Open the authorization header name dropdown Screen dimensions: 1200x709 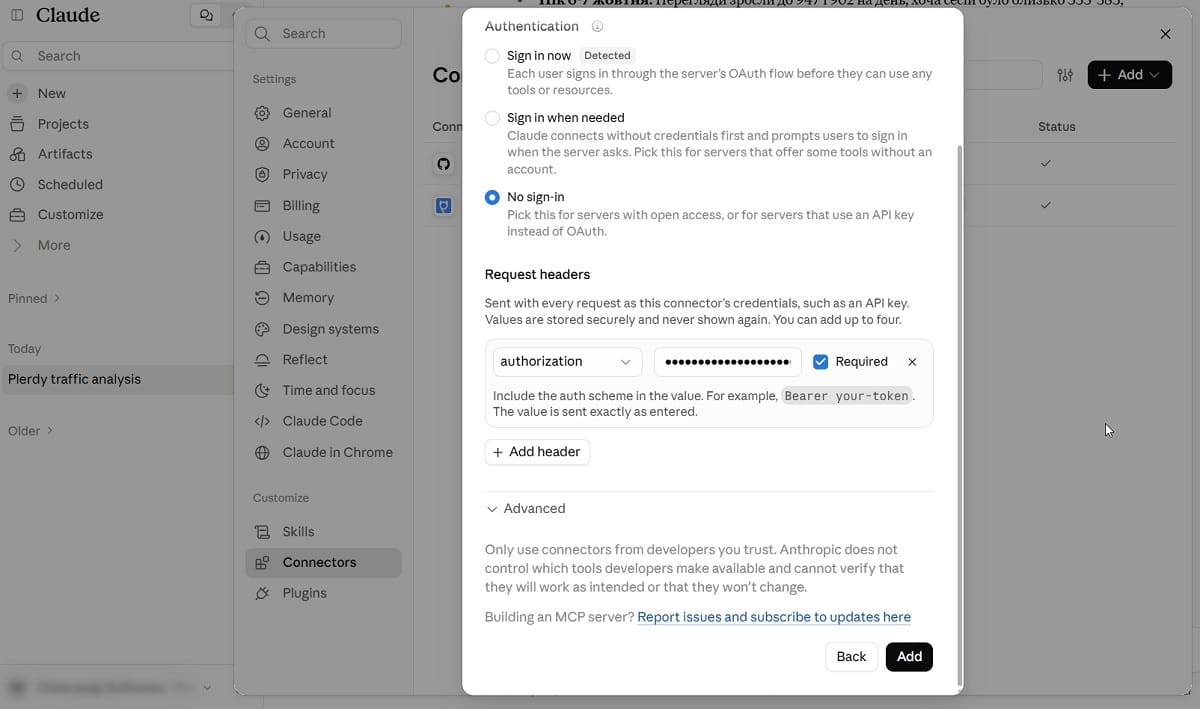567,362
